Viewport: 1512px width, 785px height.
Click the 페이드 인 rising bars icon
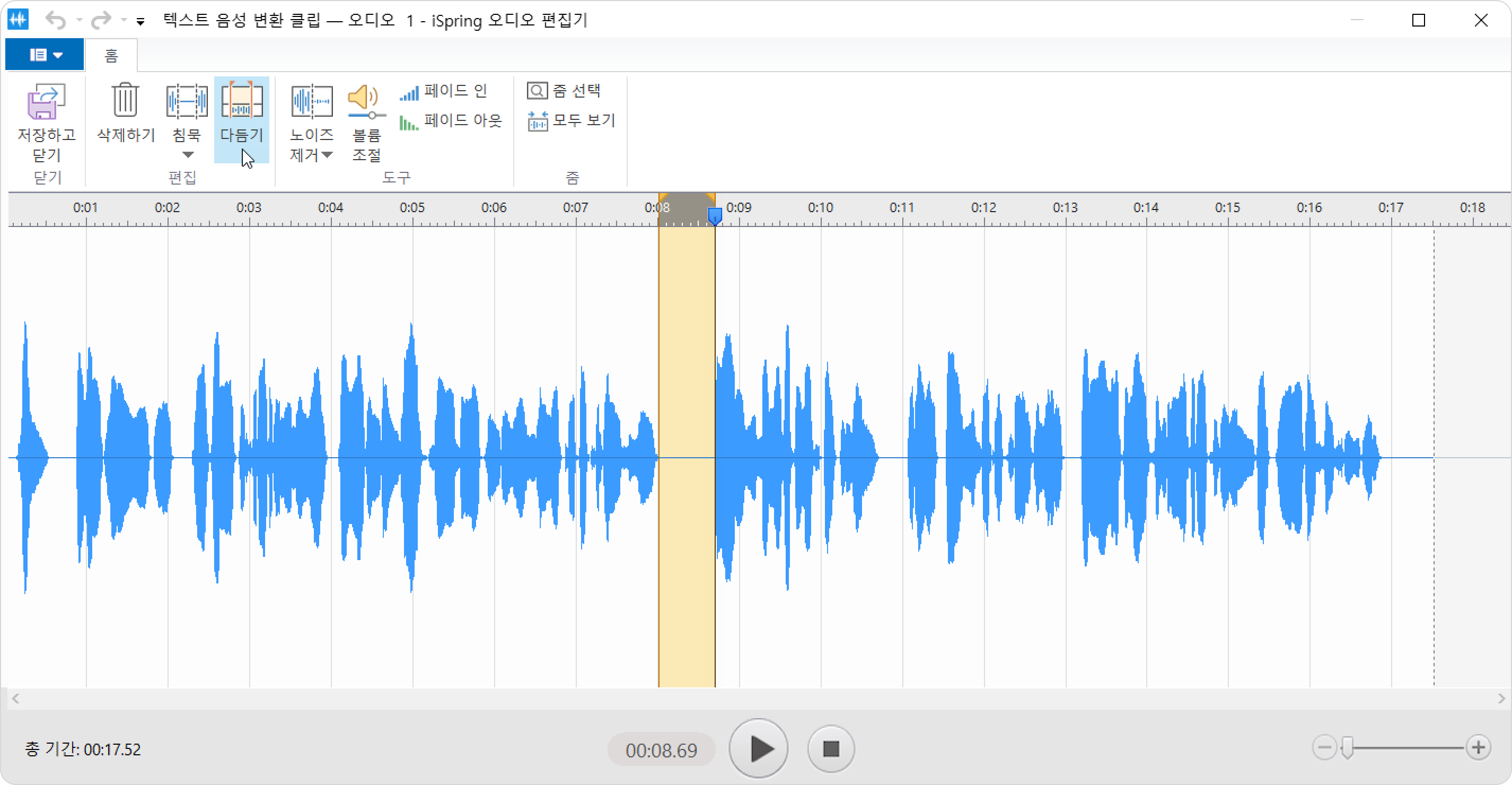[x=409, y=93]
